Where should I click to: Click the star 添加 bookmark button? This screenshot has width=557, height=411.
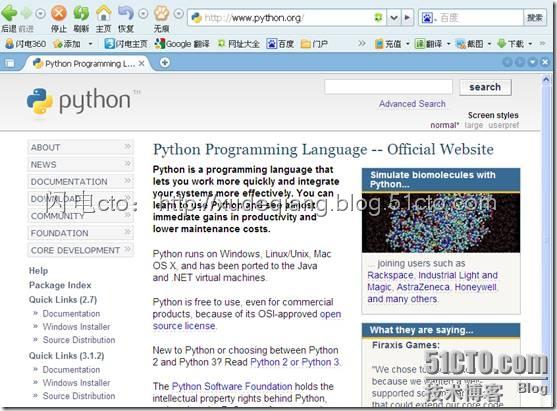click(x=67, y=44)
